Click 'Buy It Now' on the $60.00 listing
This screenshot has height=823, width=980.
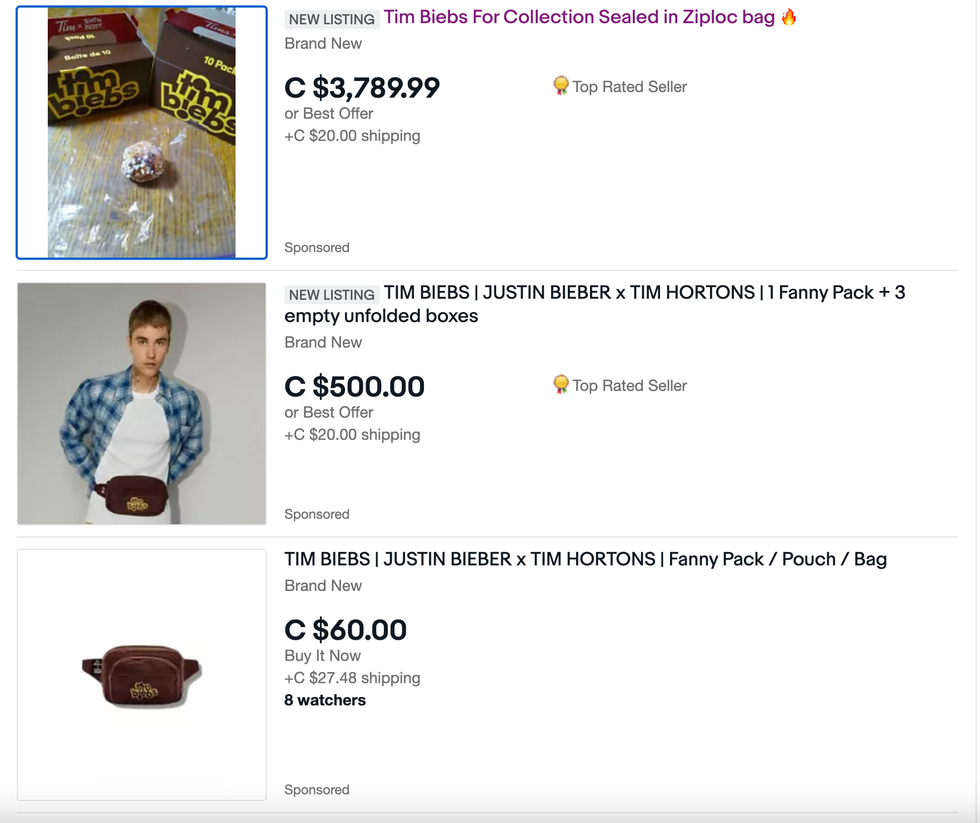coord(323,655)
